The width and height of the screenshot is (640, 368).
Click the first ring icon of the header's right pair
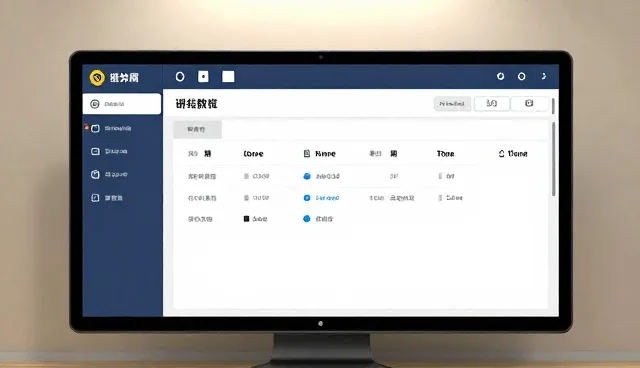tap(500, 76)
